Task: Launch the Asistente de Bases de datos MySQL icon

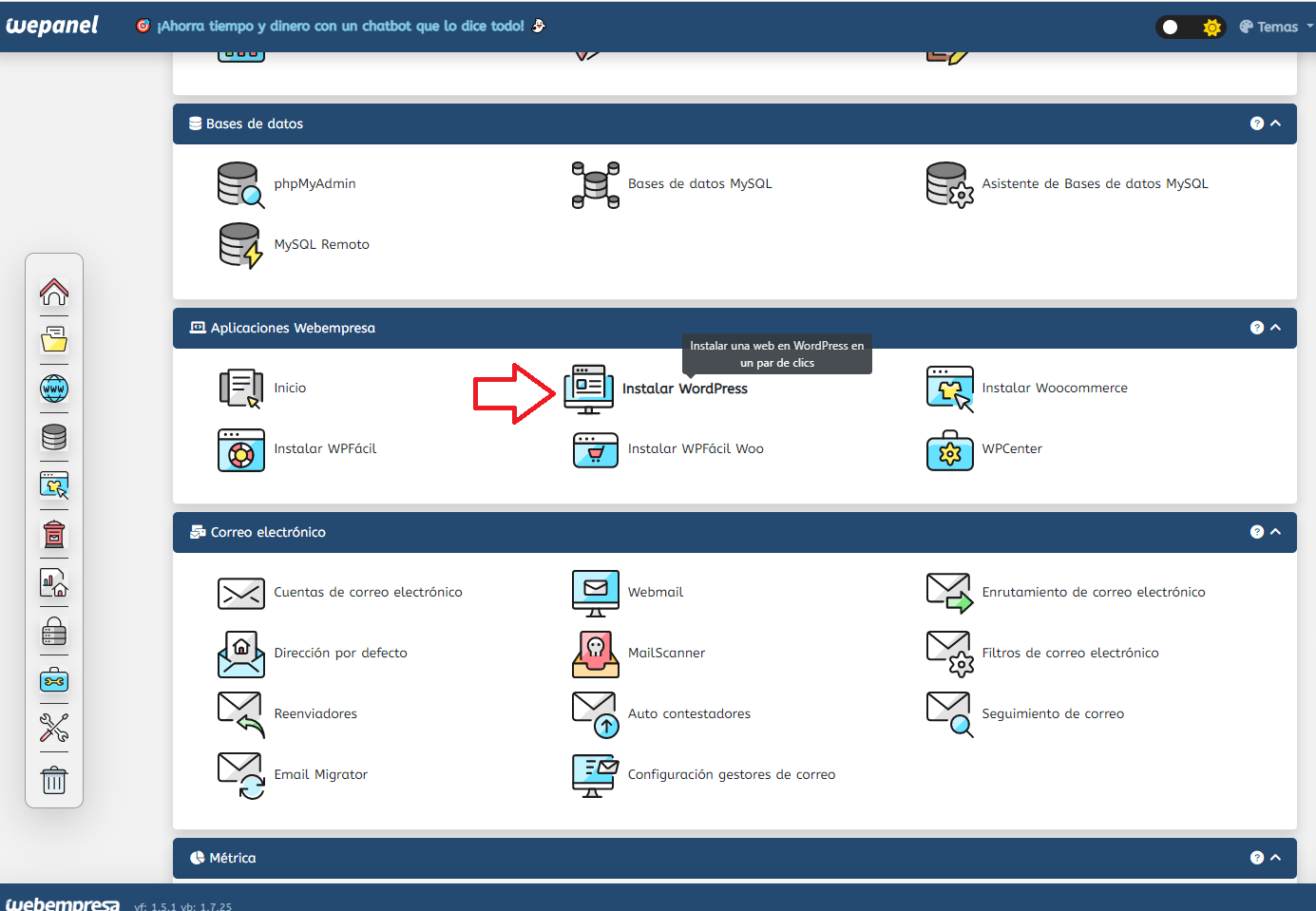Action: coord(950,184)
